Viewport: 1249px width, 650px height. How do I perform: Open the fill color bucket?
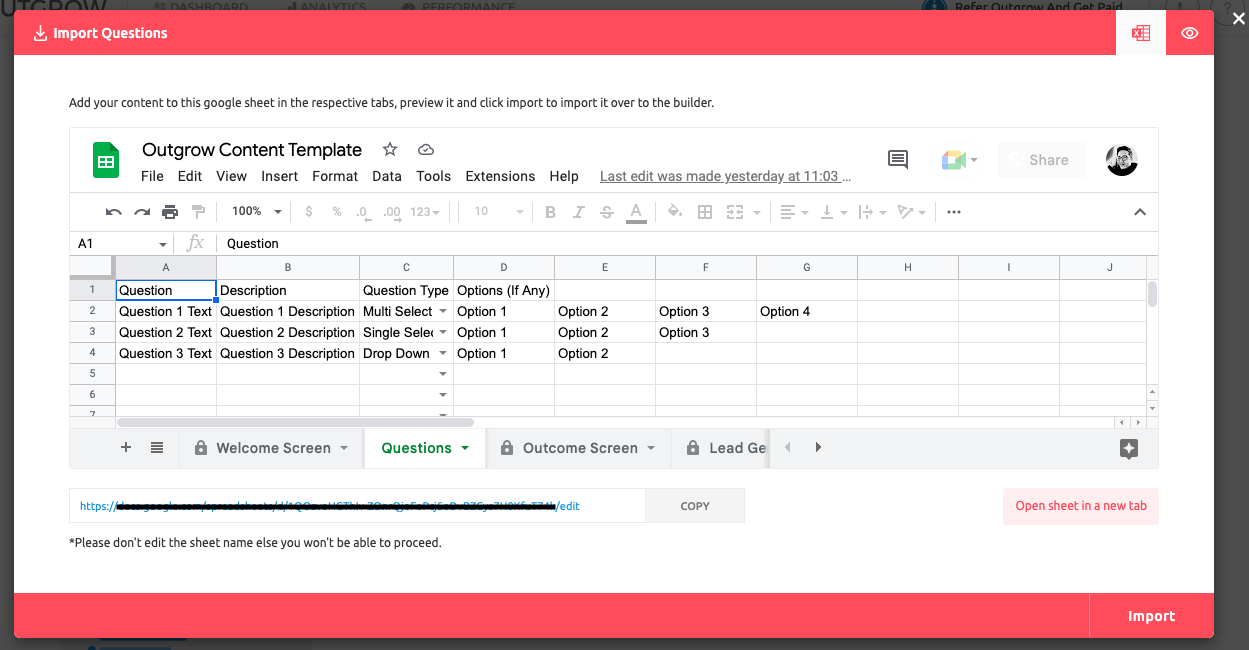[x=675, y=212]
